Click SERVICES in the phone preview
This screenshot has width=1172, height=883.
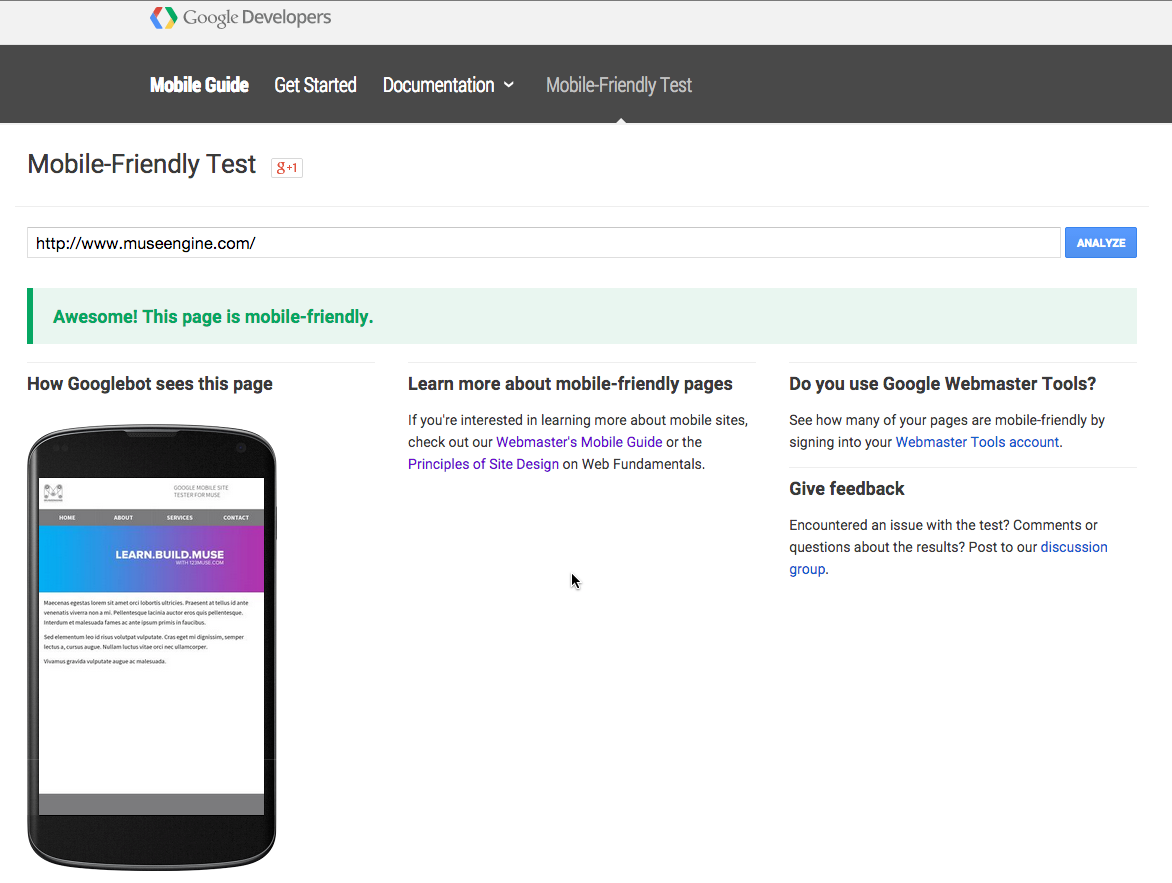[x=179, y=517]
